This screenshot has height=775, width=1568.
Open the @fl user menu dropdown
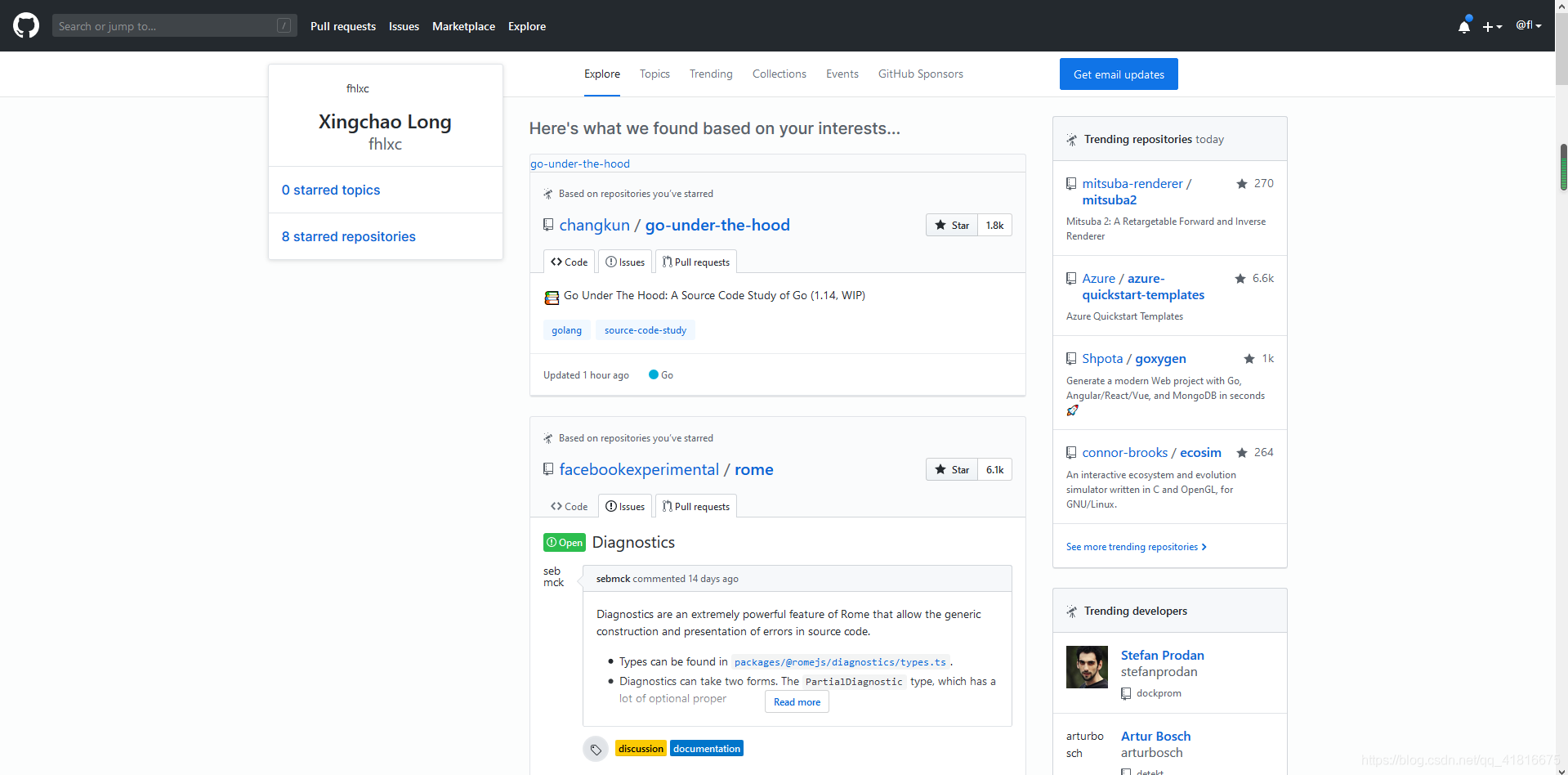coord(1528,25)
